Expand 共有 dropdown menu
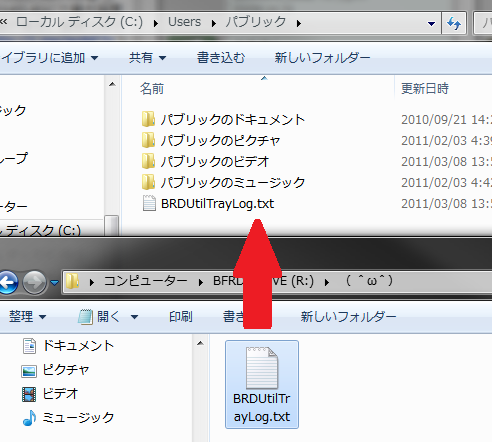This screenshot has height=442, width=492. click(x=162, y=58)
